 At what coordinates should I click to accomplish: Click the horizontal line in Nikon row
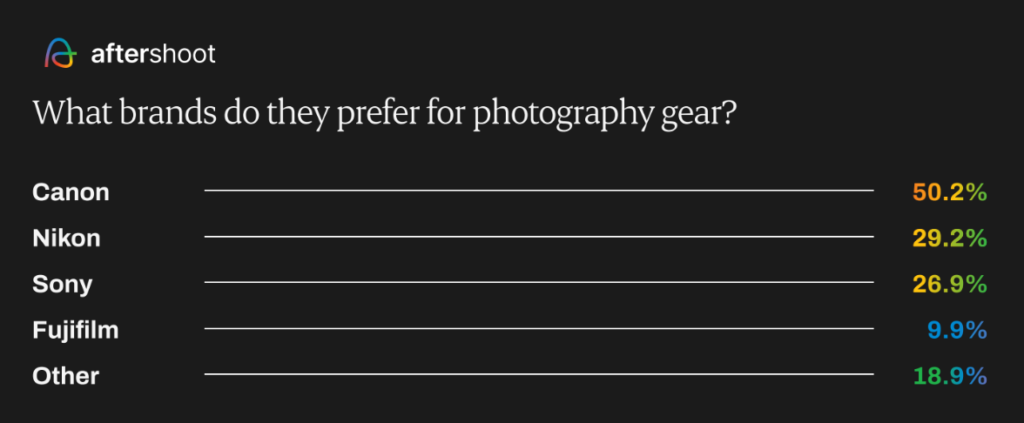coord(539,237)
